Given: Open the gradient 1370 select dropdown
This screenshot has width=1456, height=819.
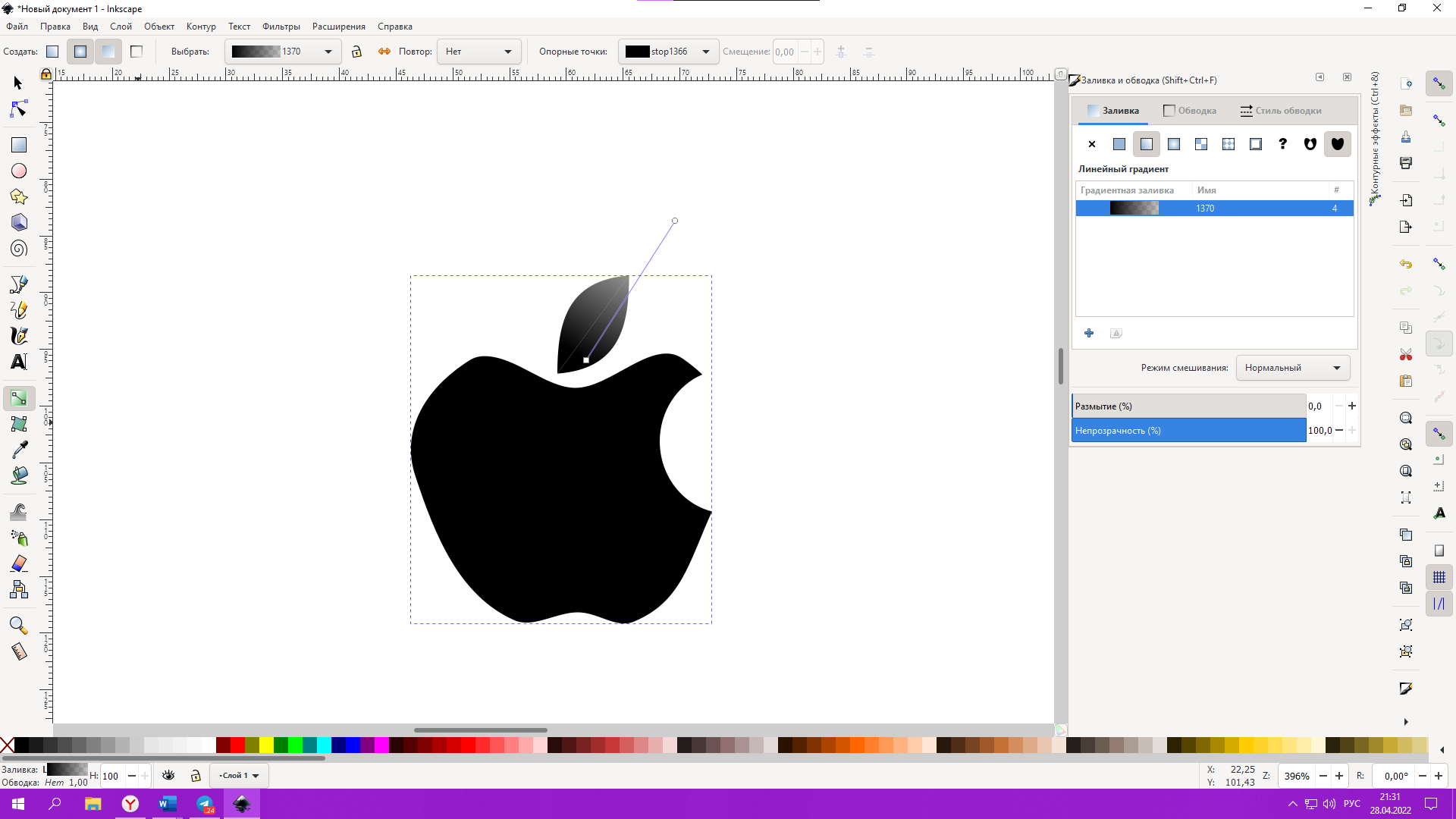Looking at the screenshot, I should pos(282,52).
